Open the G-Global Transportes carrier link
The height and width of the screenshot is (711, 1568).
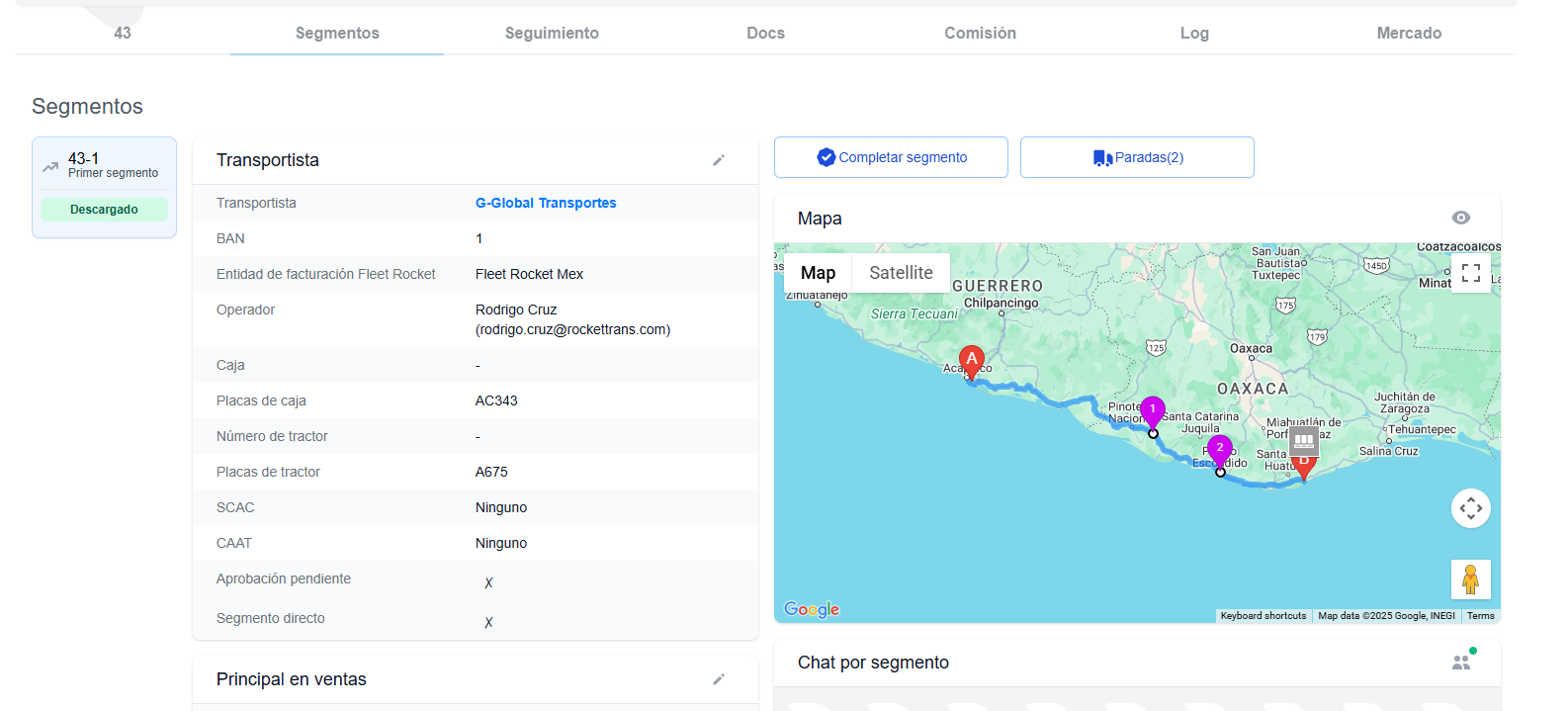[x=546, y=203]
